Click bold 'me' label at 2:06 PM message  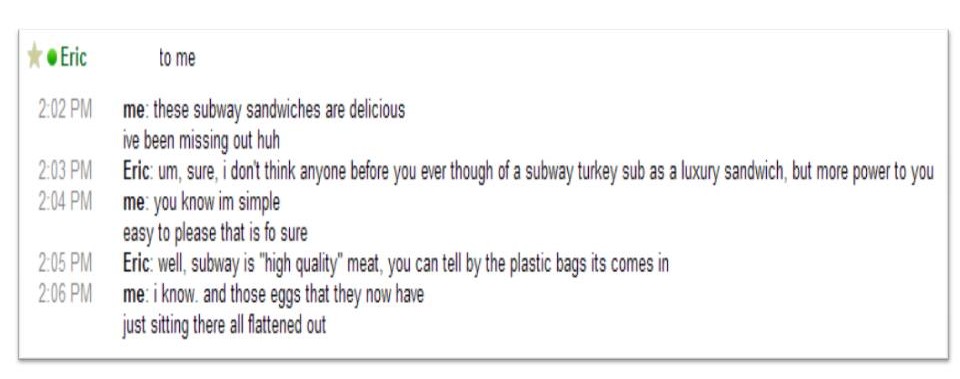tap(133, 295)
